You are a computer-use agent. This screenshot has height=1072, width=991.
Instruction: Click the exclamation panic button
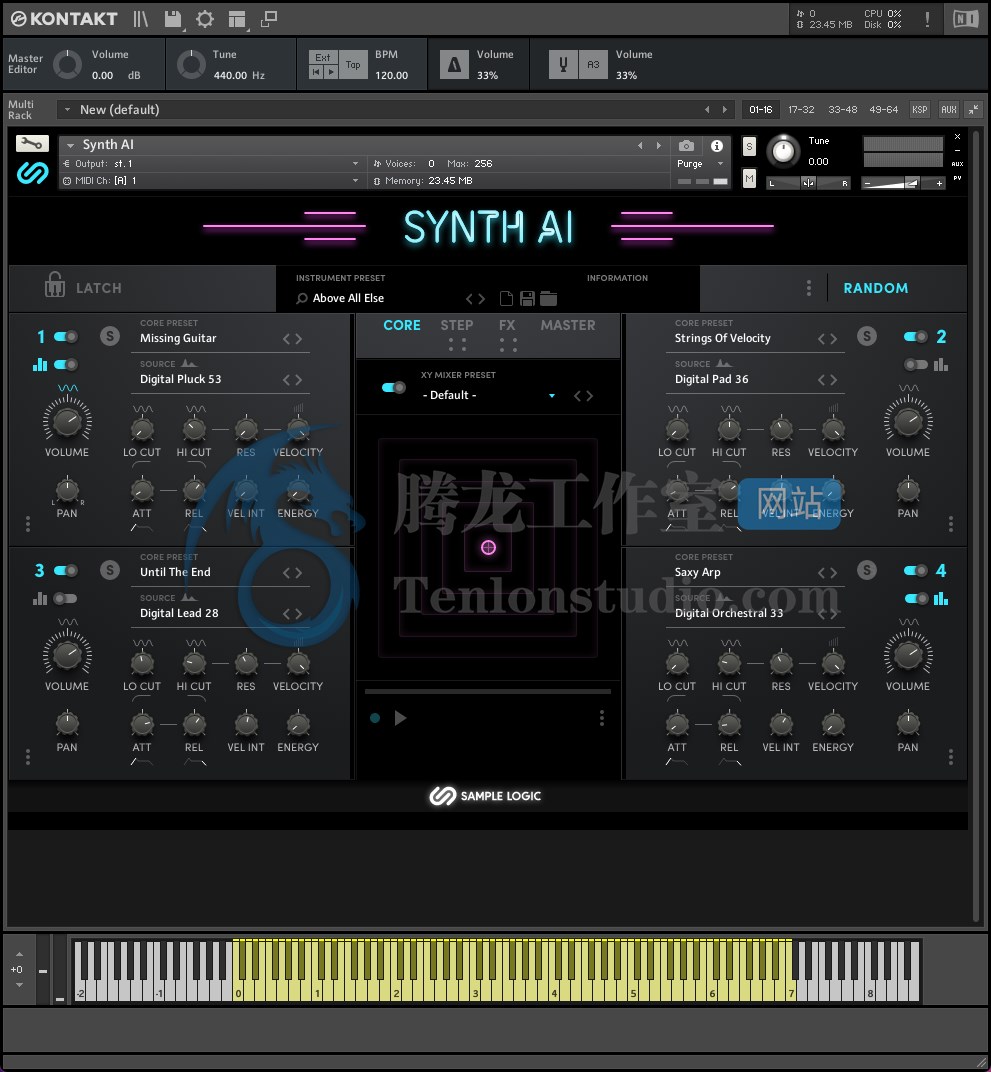pos(927,19)
